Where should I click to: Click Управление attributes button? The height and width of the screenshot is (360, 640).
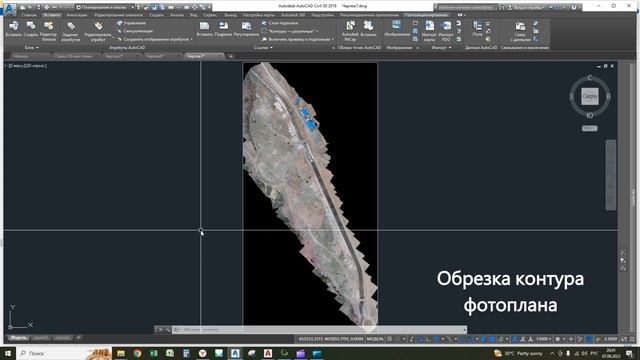(131, 23)
